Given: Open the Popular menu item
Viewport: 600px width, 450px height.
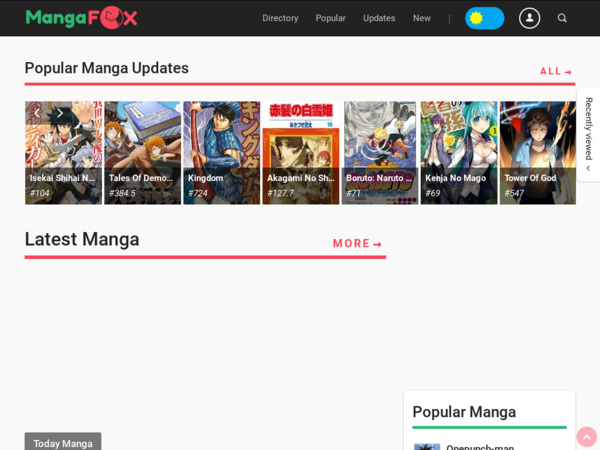Looking at the screenshot, I should coord(330,18).
